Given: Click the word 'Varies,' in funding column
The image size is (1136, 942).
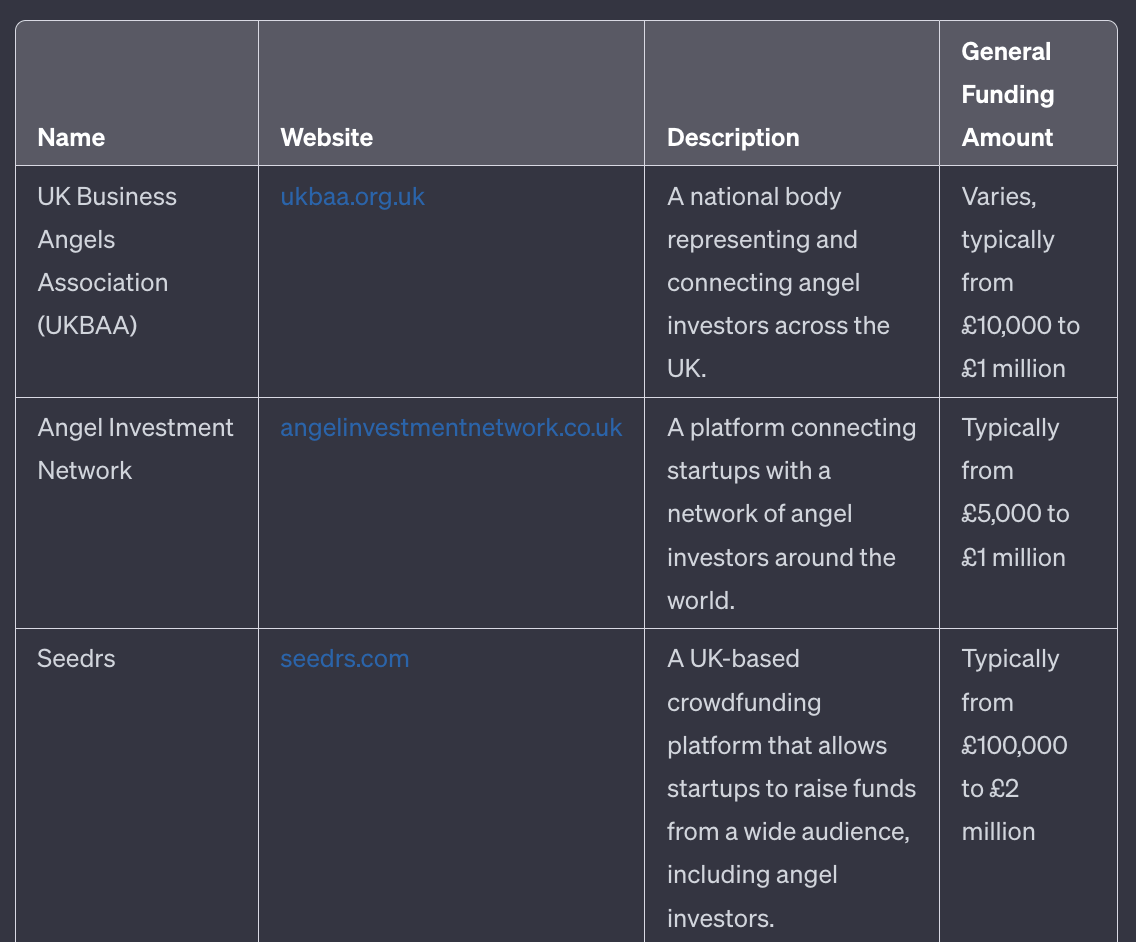Looking at the screenshot, I should [x=999, y=197].
